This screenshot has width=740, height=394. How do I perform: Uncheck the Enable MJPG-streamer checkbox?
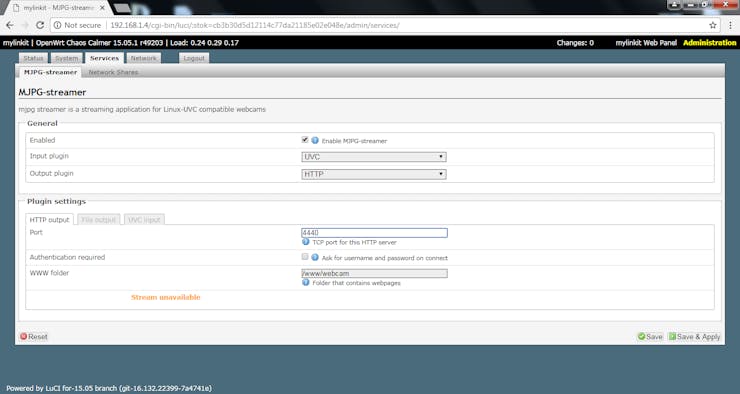click(x=305, y=140)
